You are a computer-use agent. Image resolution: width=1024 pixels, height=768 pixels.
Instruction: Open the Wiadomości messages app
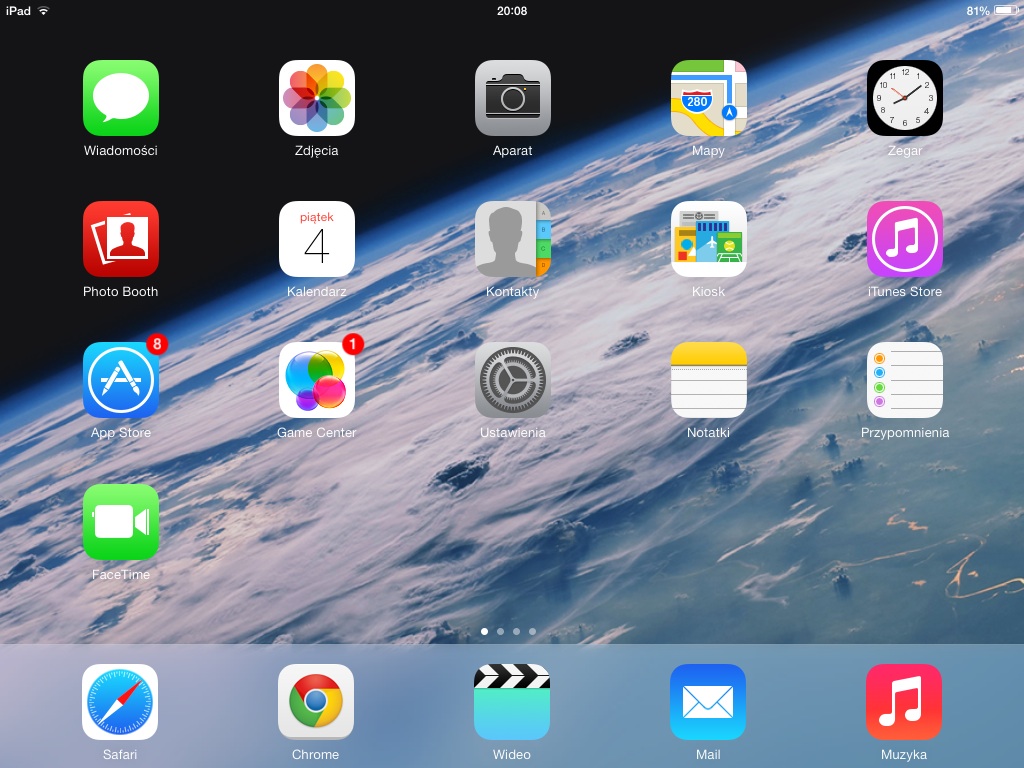pyautogui.click(x=121, y=98)
